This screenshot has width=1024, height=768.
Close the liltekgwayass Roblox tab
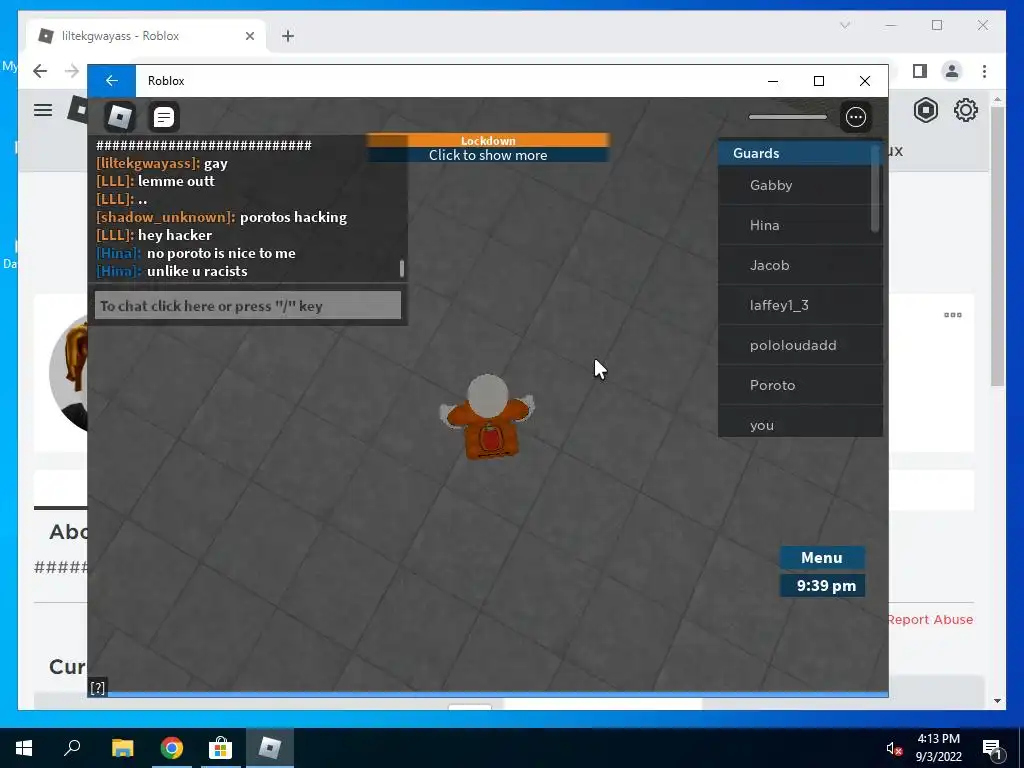[x=249, y=36]
